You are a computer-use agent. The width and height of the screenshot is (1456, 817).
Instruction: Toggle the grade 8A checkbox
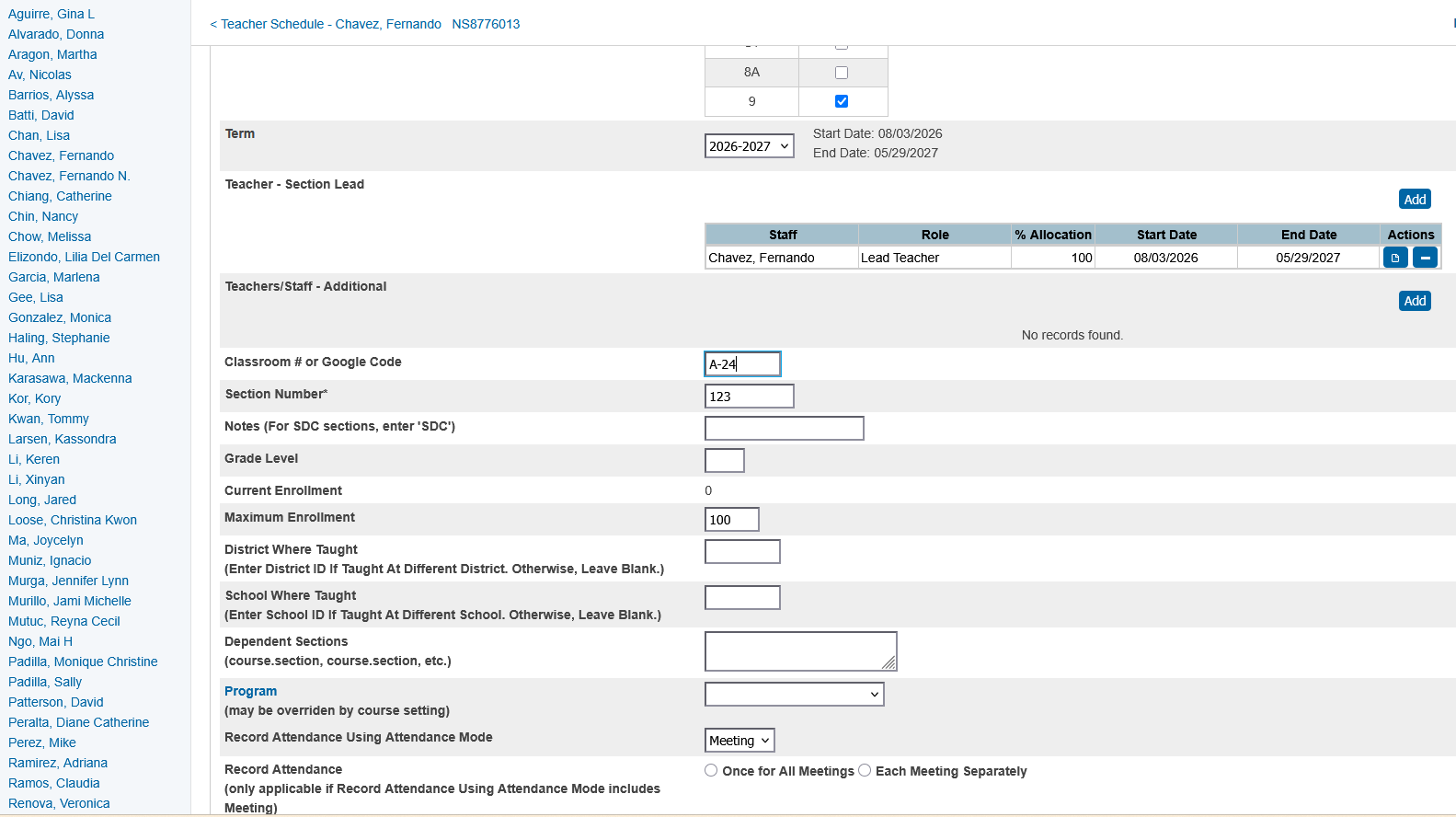[x=842, y=73]
